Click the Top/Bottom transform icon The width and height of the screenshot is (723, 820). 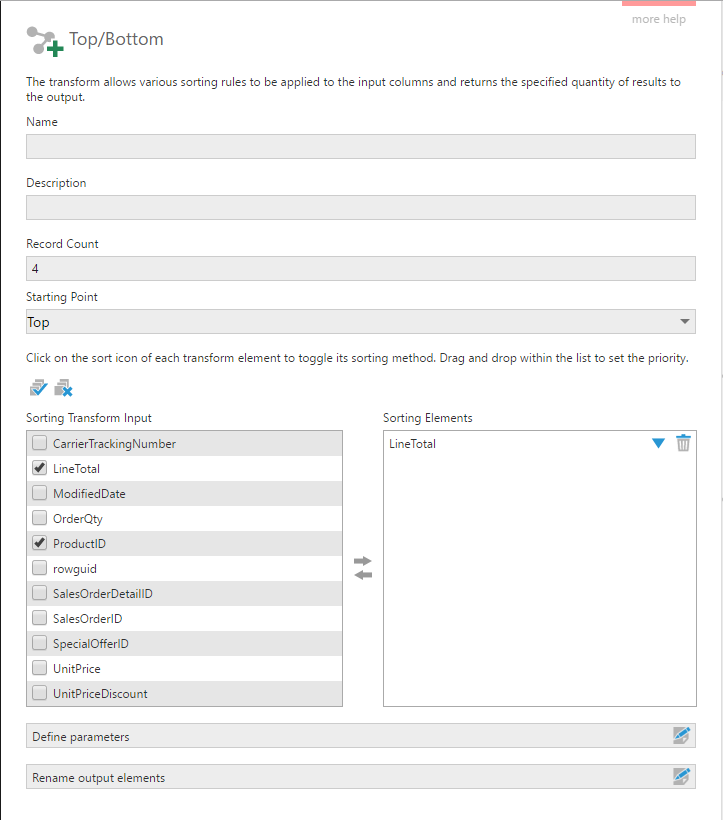tap(41, 42)
